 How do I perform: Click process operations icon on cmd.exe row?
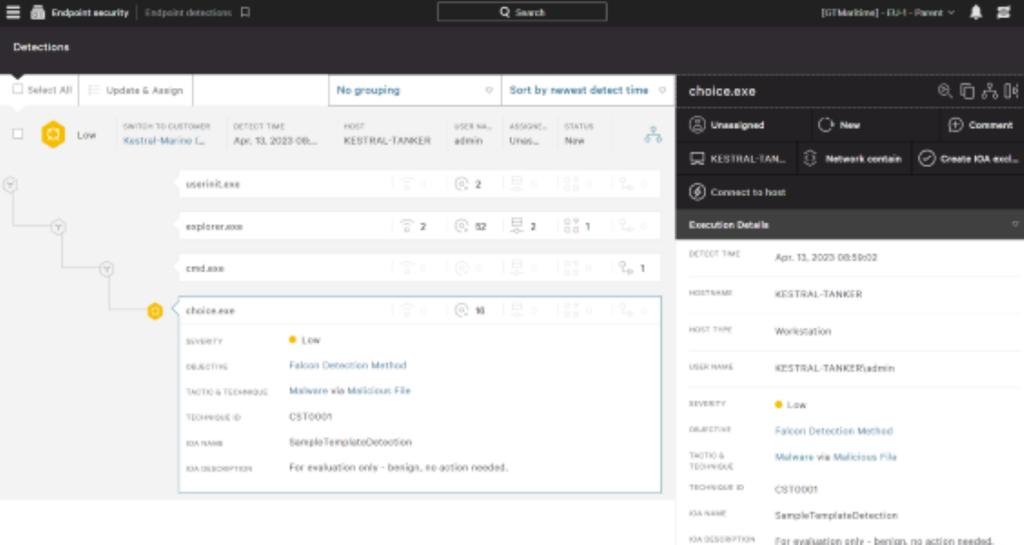pyautogui.click(x=626, y=268)
